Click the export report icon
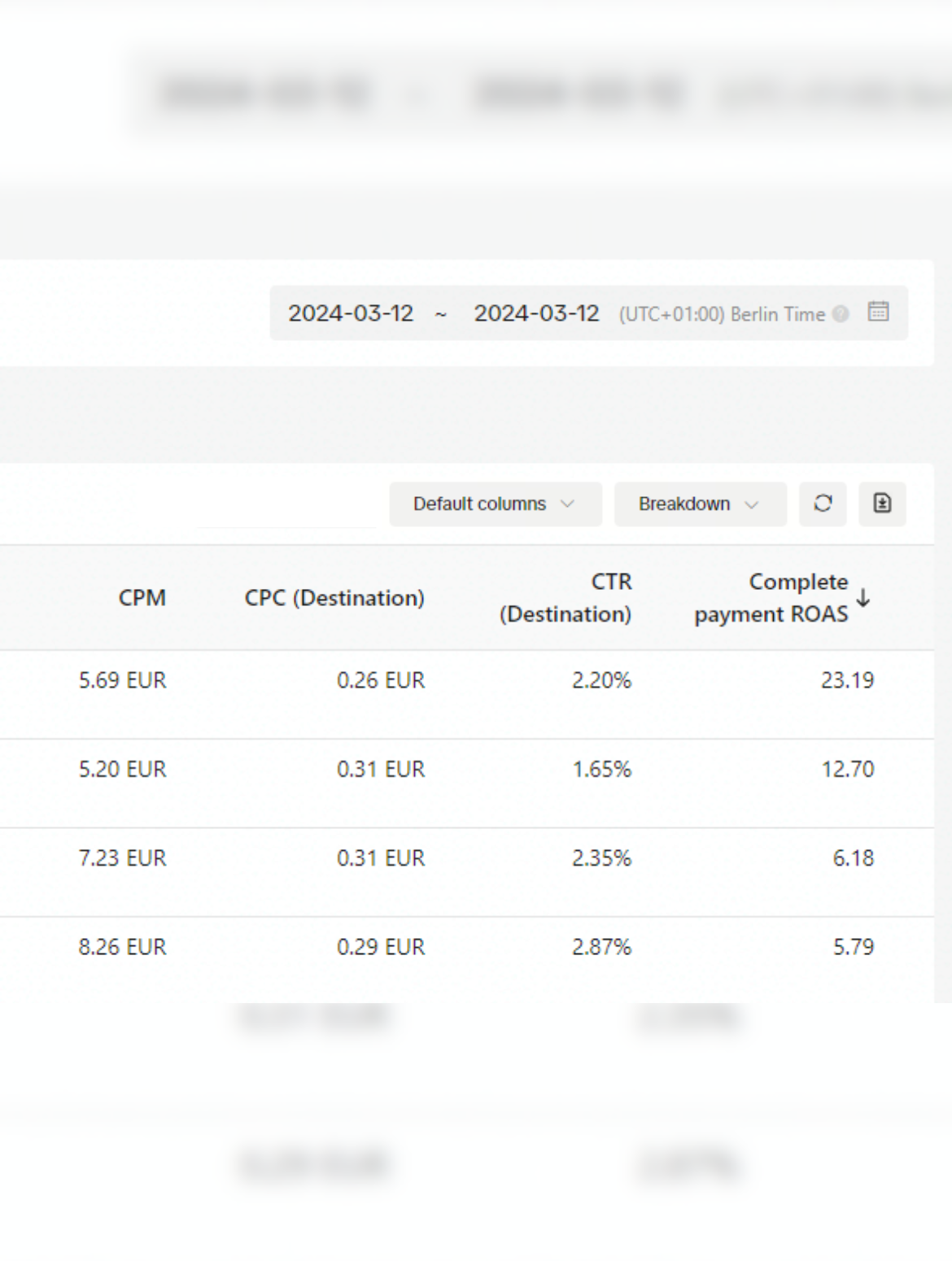952x1261 pixels. pyautogui.click(x=882, y=504)
